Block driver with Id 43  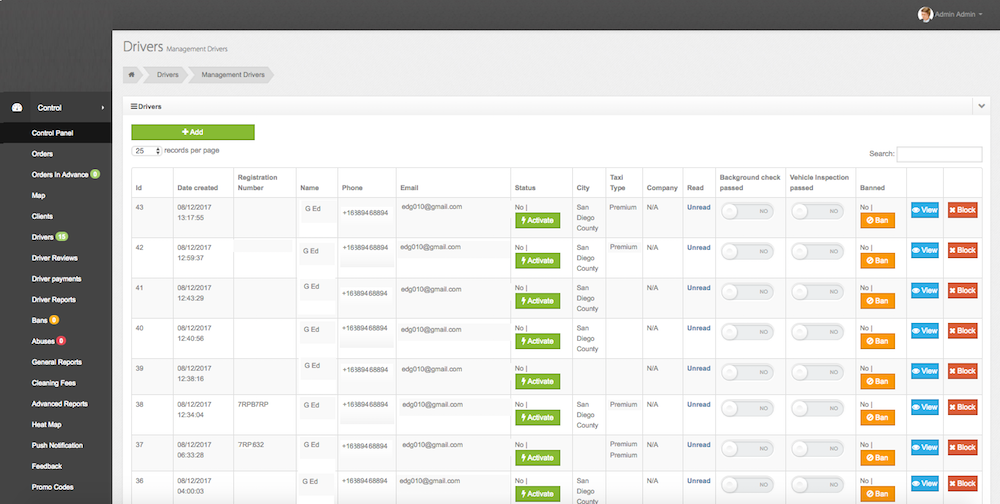(962, 210)
